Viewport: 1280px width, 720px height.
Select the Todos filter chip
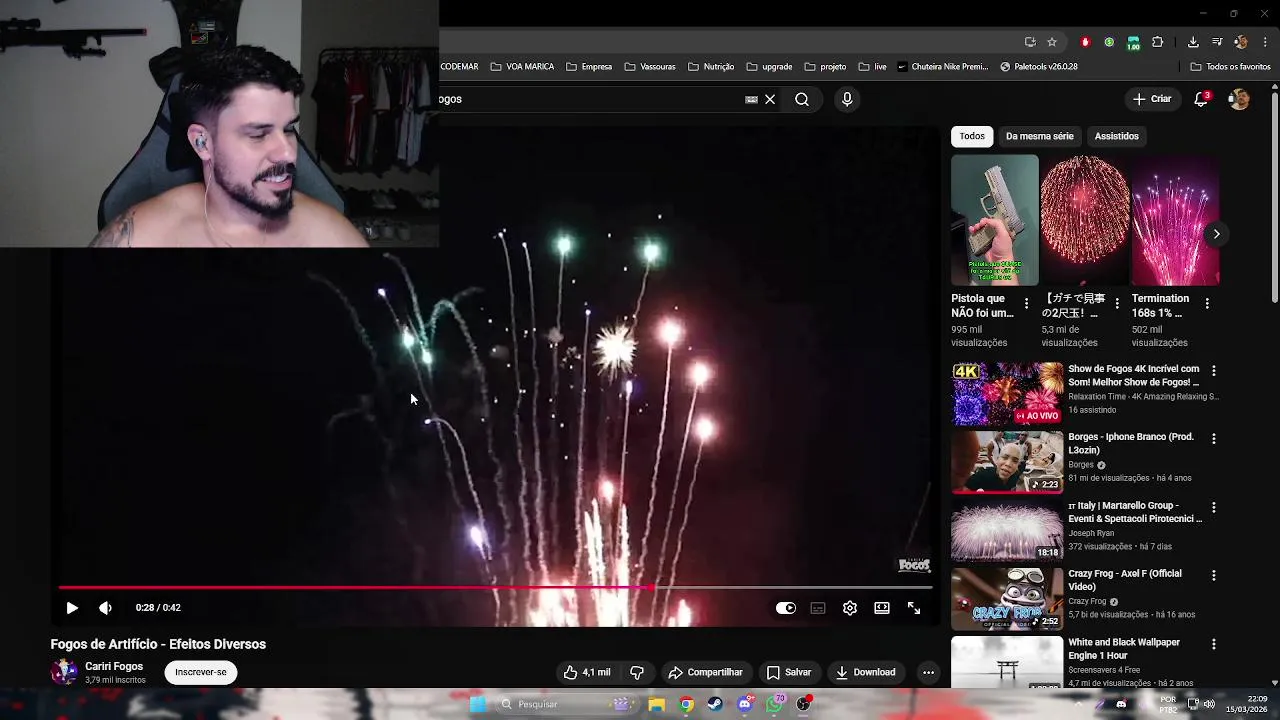click(972, 136)
